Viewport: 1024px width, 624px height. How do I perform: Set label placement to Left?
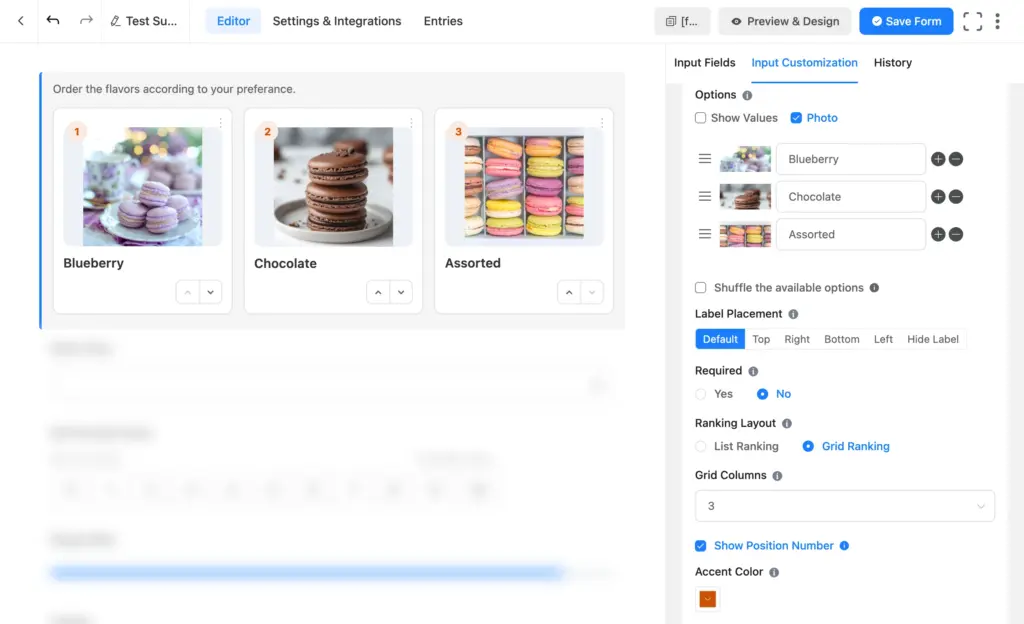pyautogui.click(x=883, y=339)
